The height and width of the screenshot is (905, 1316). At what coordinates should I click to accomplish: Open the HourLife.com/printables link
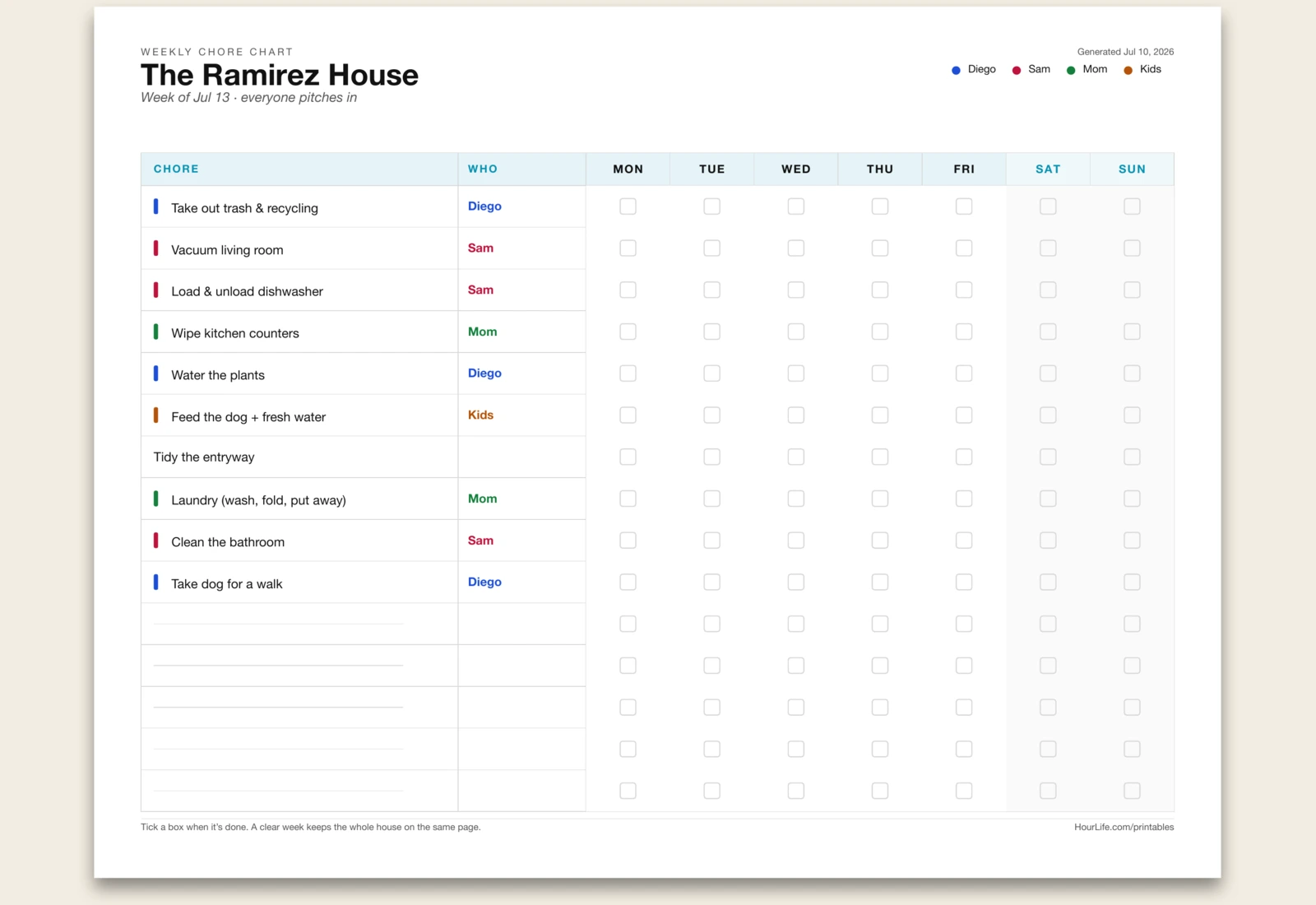tap(1124, 827)
